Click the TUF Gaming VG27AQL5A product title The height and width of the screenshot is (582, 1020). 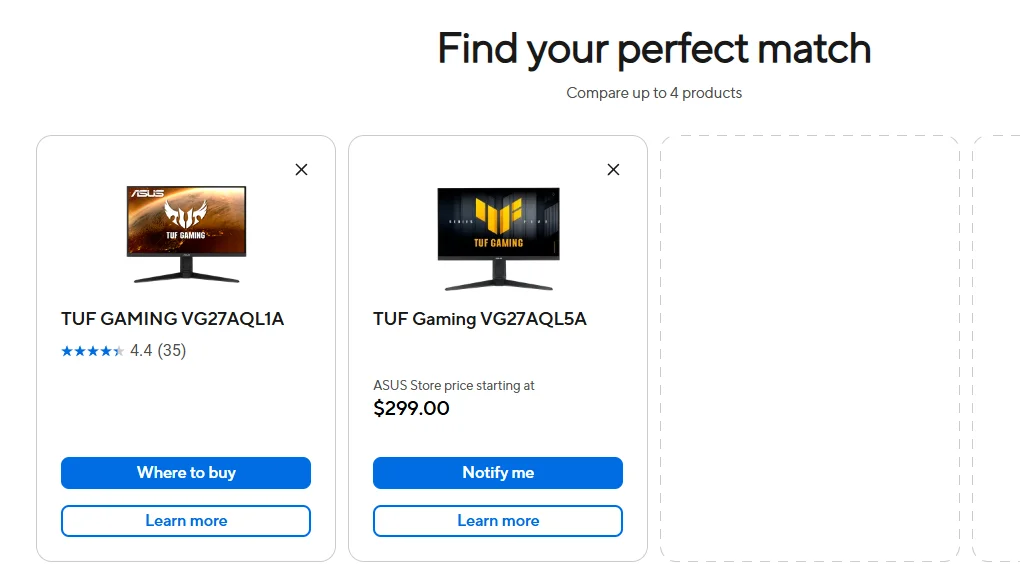[x=480, y=319]
